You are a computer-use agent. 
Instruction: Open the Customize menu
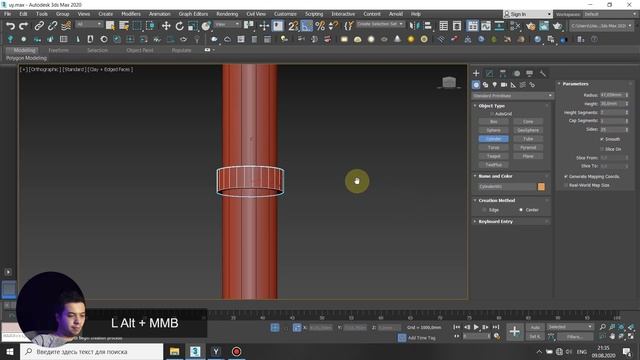pos(285,14)
